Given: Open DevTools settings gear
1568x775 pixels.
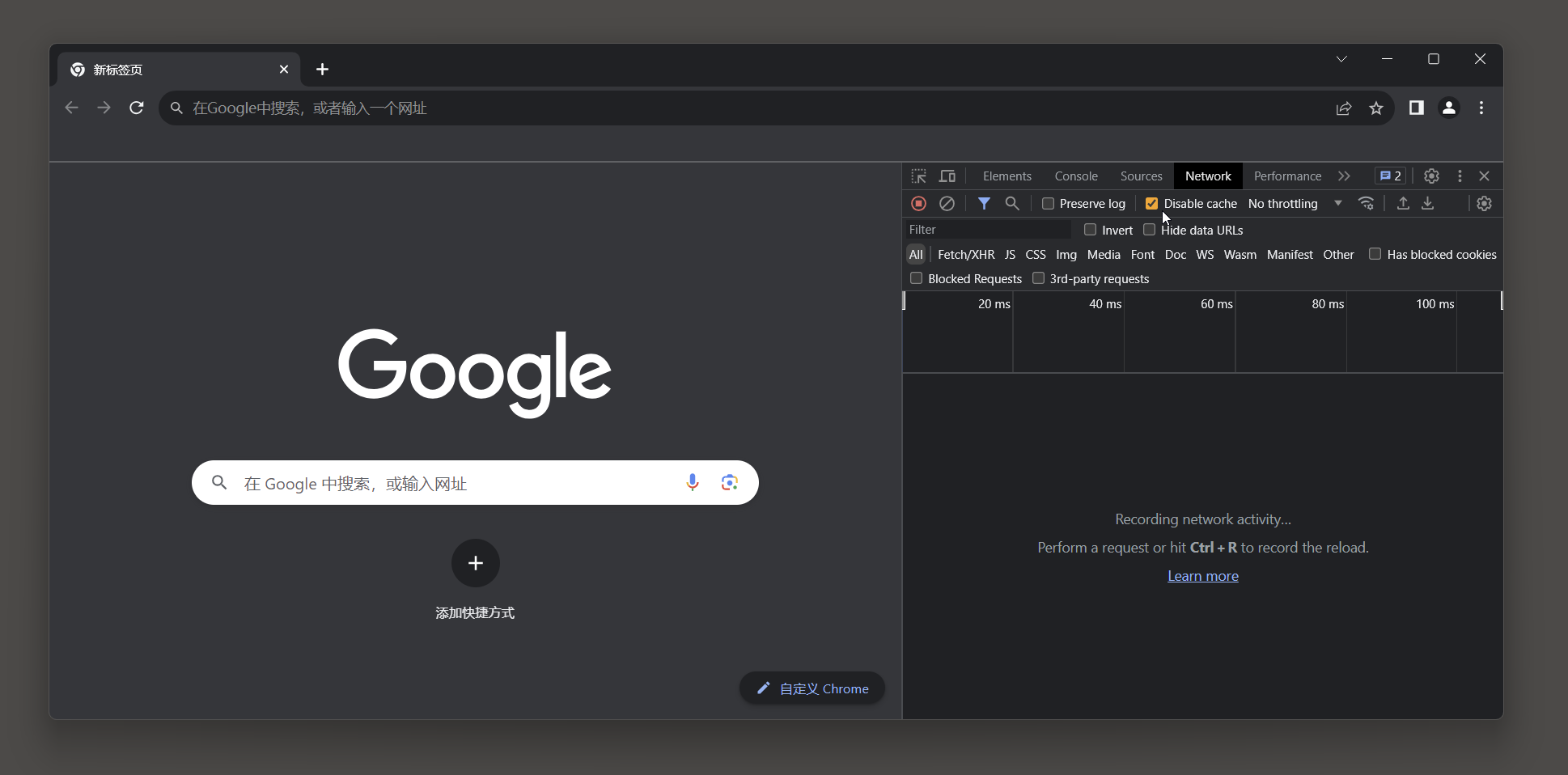Looking at the screenshot, I should 1431,176.
